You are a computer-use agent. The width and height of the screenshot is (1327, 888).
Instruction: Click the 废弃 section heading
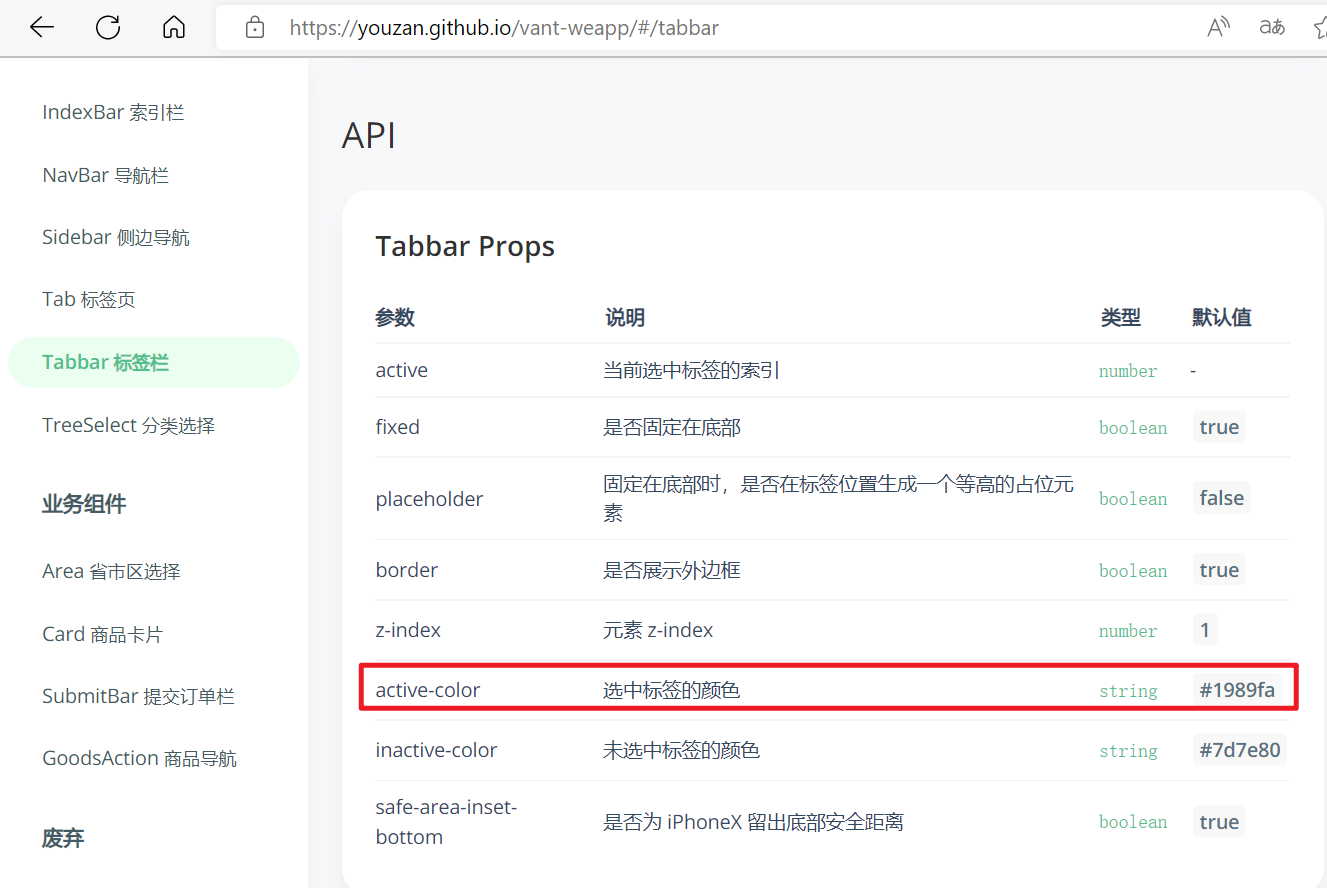point(63,838)
